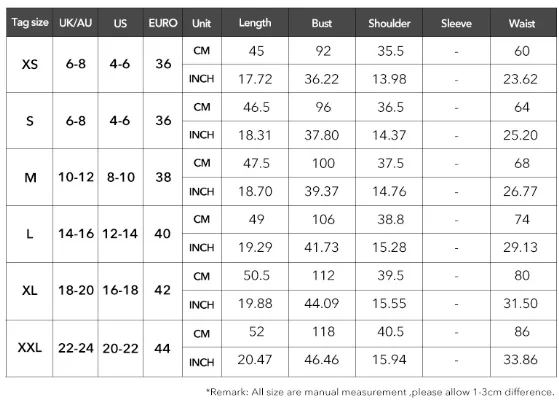Select the XS tag size cell

pos(30,65)
